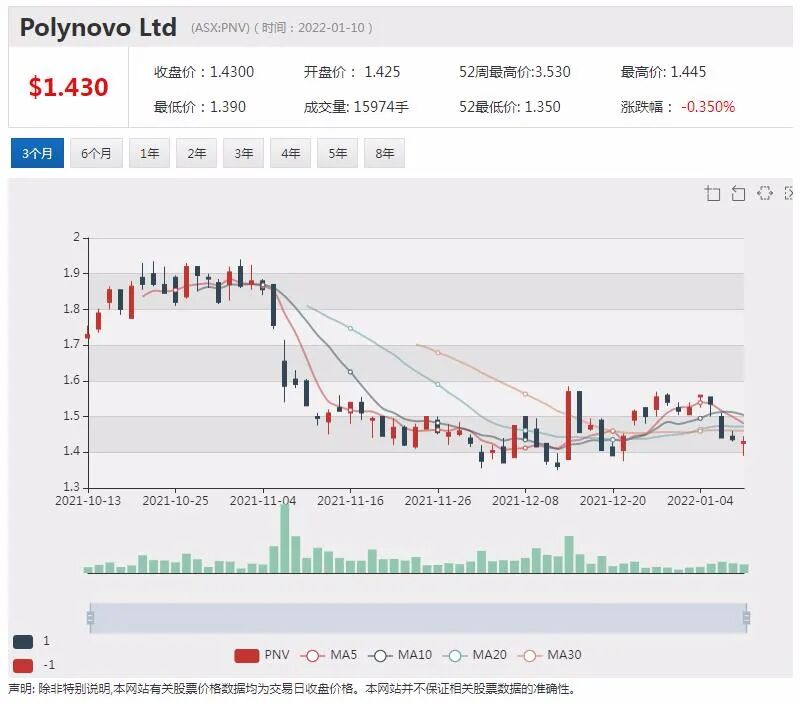Image resolution: width=801 pixels, height=706 pixels.
Task: Click 52最低价: 1.350 text
Action: (x=509, y=107)
